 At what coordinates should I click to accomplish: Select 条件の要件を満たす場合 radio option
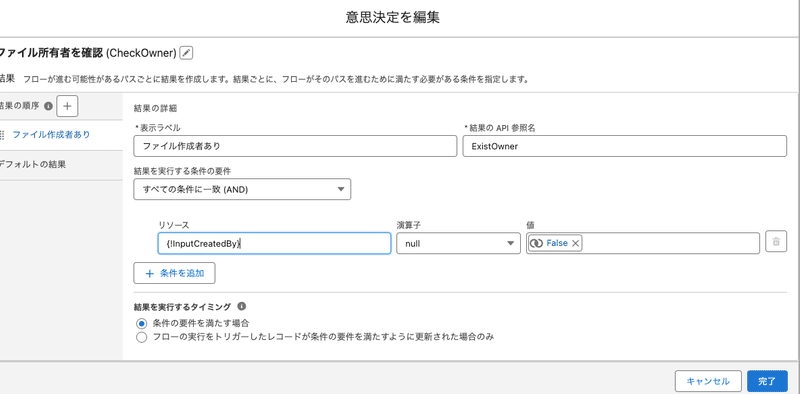click(141, 323)
